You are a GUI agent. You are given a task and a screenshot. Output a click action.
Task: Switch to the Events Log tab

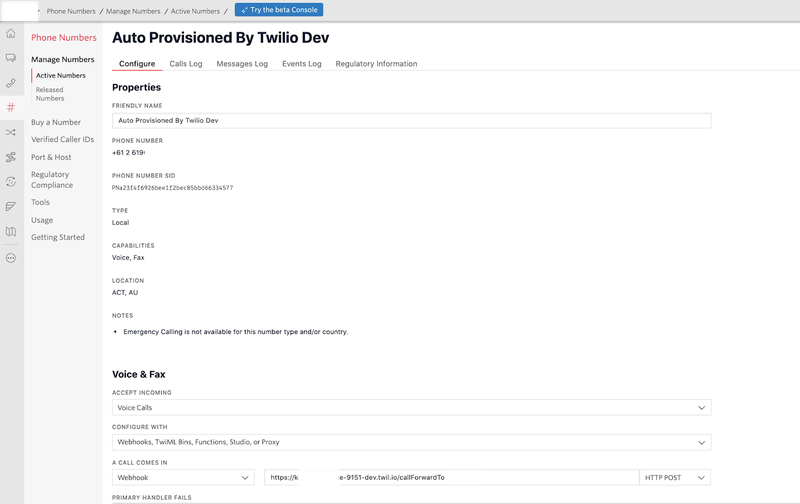tap(302, 64)
